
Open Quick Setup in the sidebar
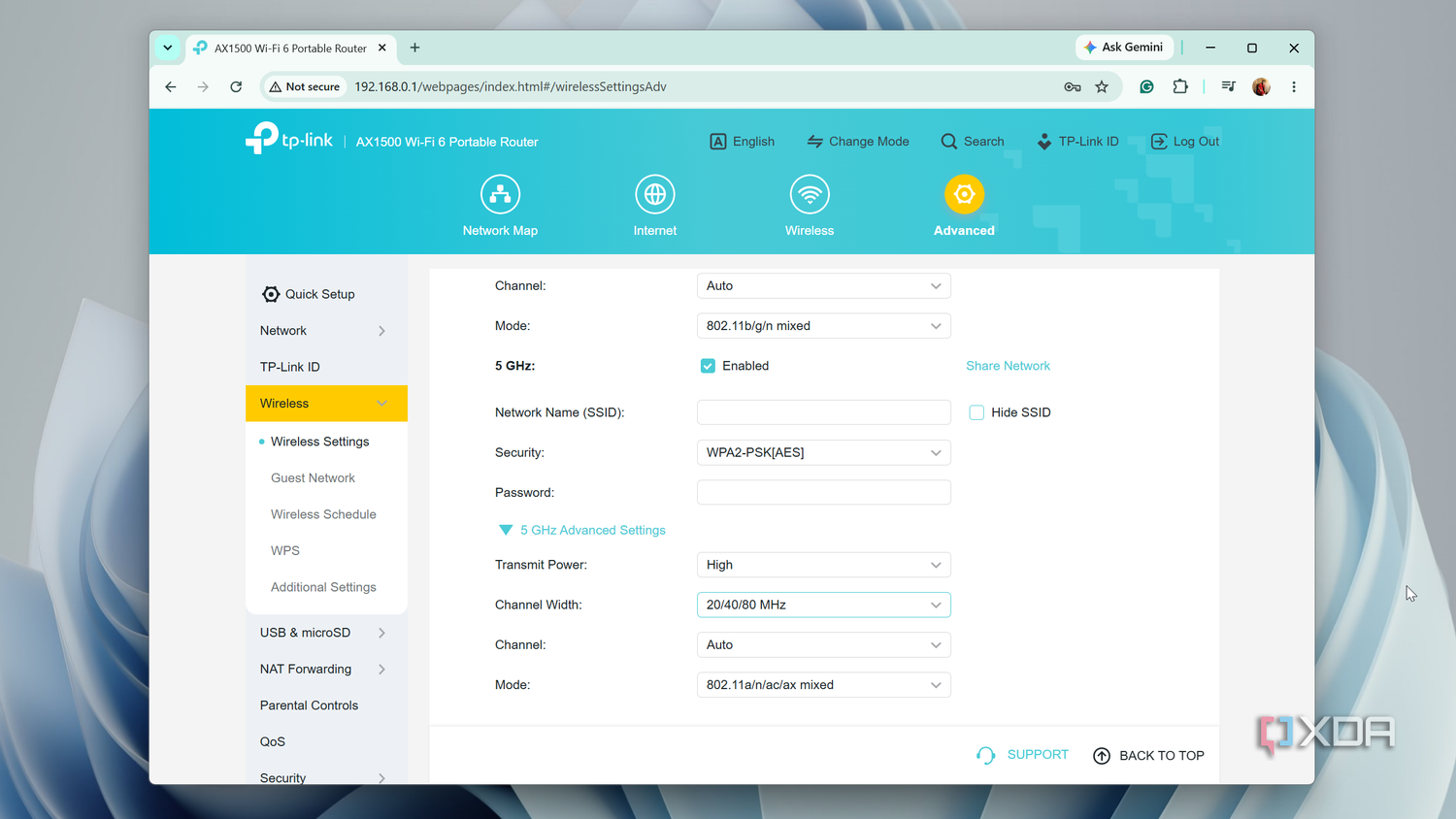click(309, 294)
